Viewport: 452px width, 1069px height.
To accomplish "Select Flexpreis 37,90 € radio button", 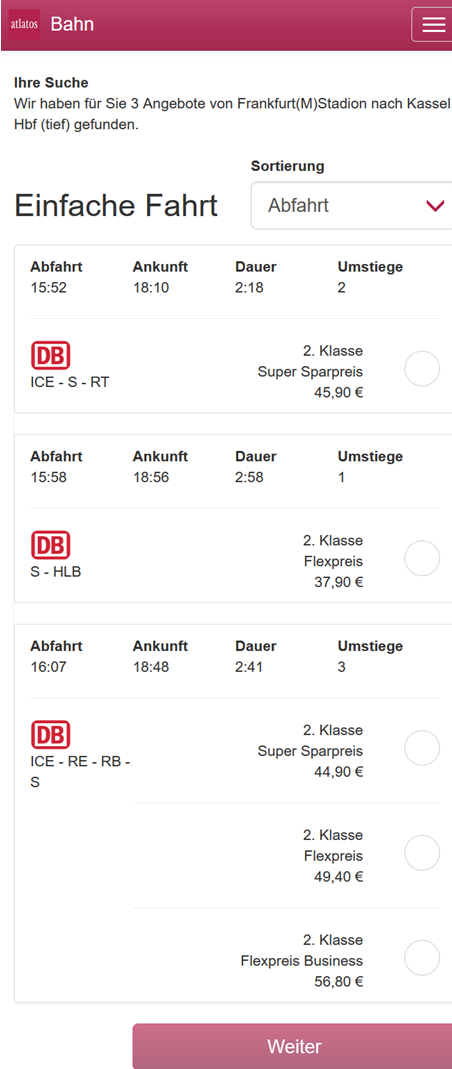I will tap(422, 558).
